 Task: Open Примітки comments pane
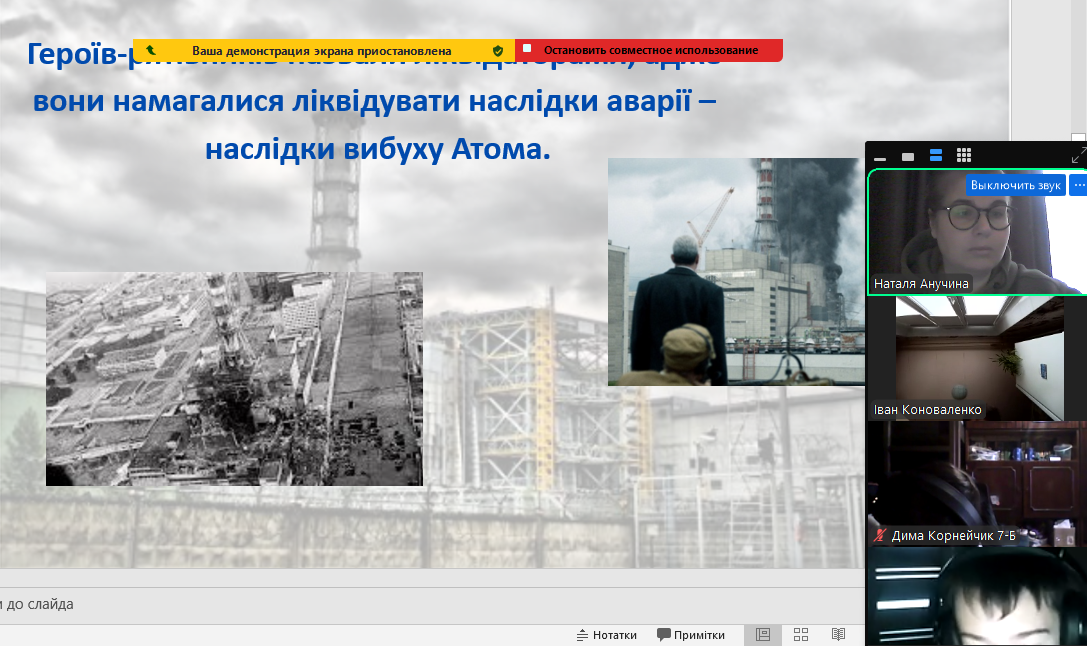pos(690,635)
